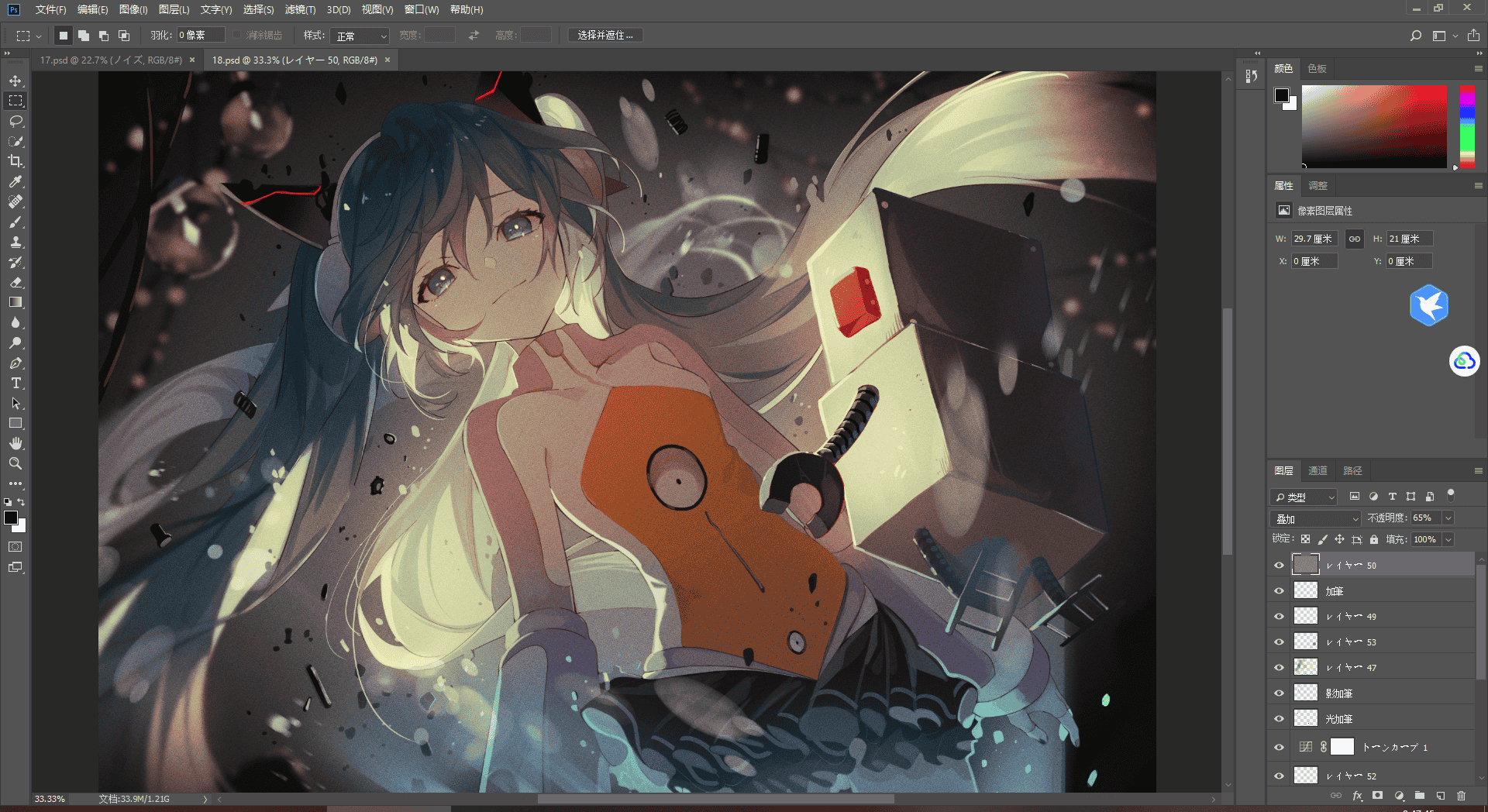Select the Zoom tool
This screenshot has width=1488, height=812.
point(15,463)
